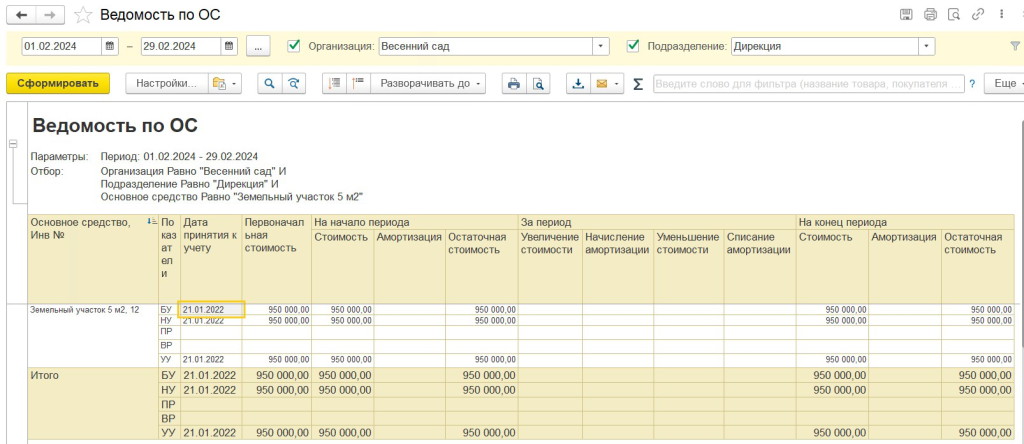Screen dimensions: 1024x444
Task: Click the Сформировать button
Action: pyautogui.click(x=57, y=84)
